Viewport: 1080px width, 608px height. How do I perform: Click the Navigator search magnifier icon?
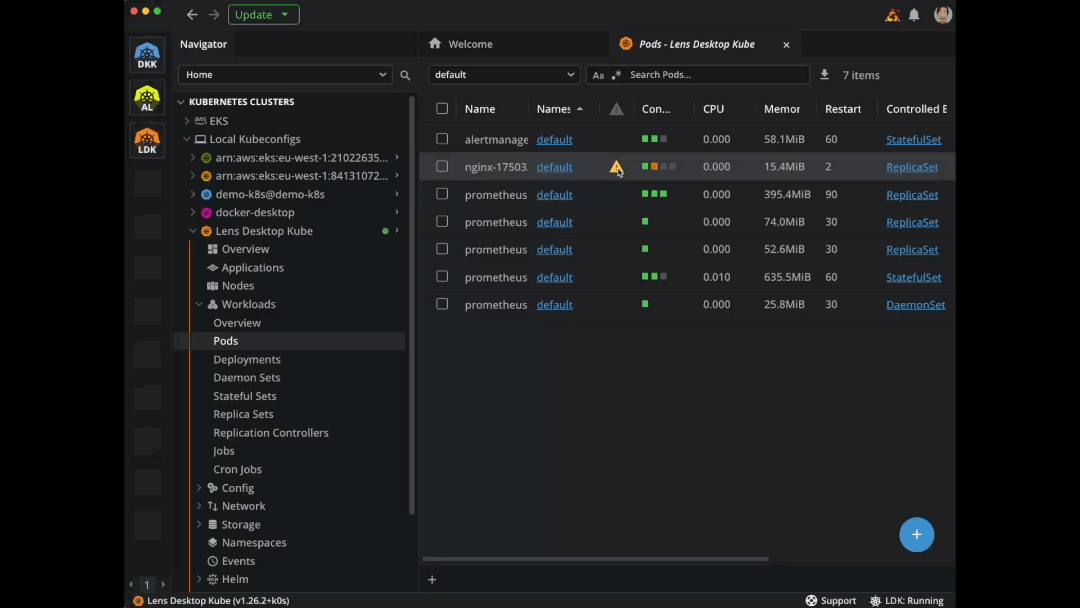click(405, 75)
